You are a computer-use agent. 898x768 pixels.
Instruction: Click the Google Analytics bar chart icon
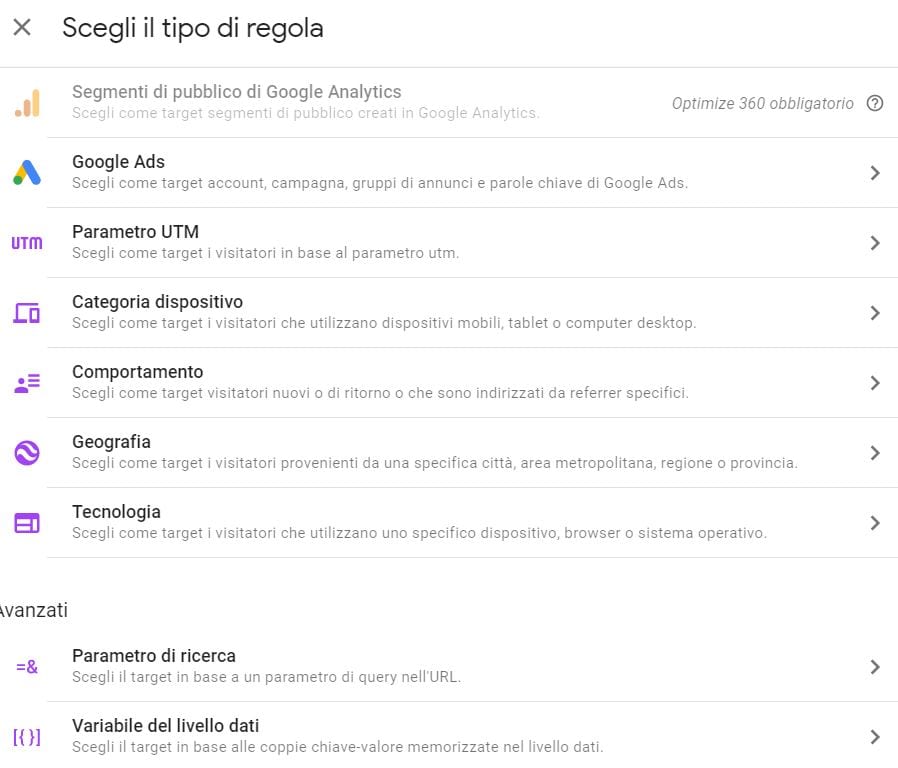click(27, 103)
